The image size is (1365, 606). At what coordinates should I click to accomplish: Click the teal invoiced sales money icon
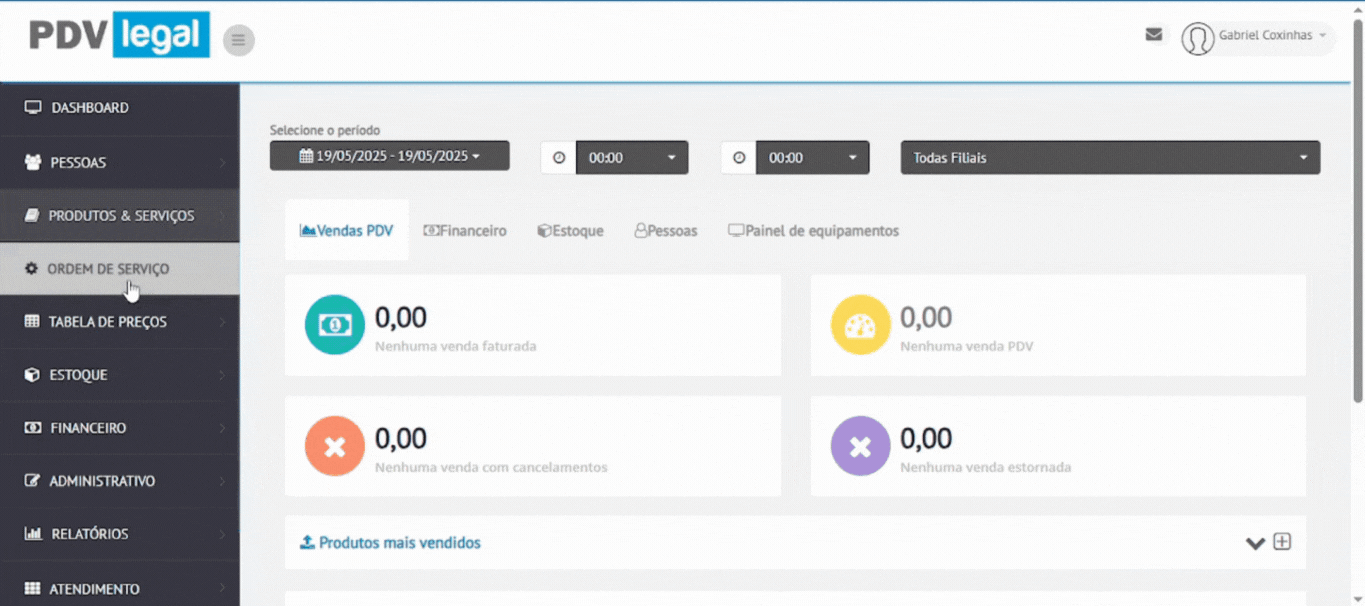pos(334,325)
